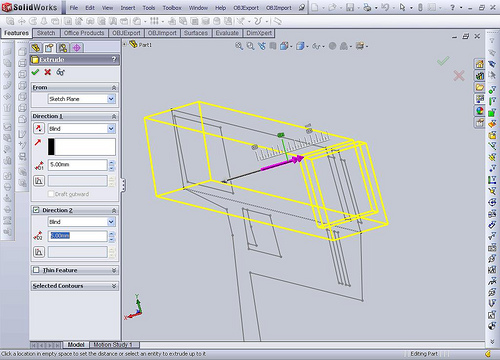Click confirmation corner red X in viewport
This screenshot has width=500, height=360.
click(459, 76)
